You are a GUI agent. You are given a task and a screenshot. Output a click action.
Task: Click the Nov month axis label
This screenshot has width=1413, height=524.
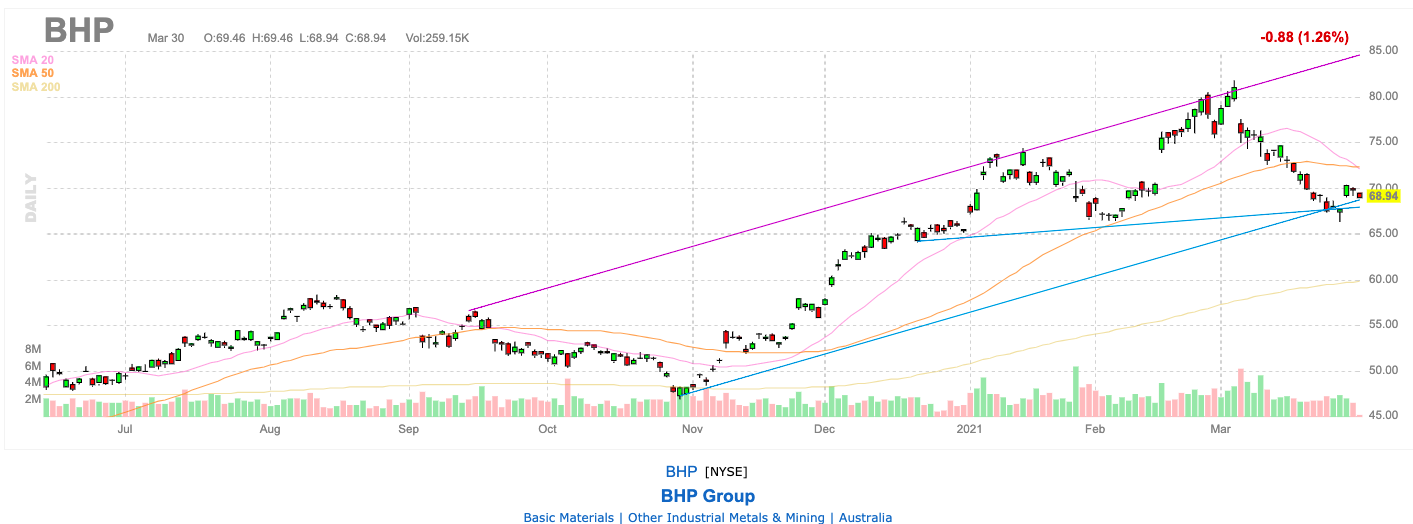coord(692,429)
